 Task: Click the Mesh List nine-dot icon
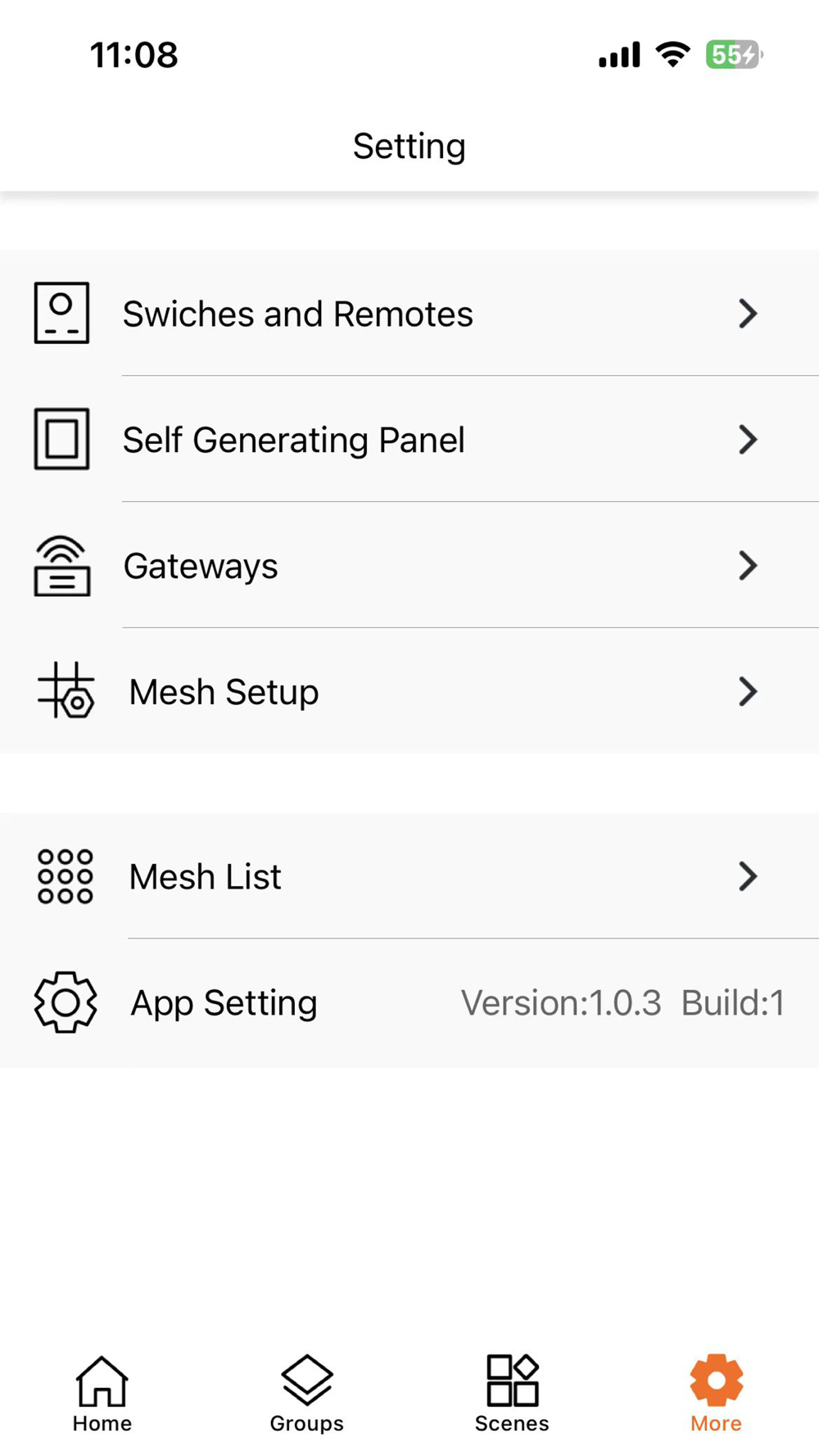pyautogui.click(x=66, y=876)
